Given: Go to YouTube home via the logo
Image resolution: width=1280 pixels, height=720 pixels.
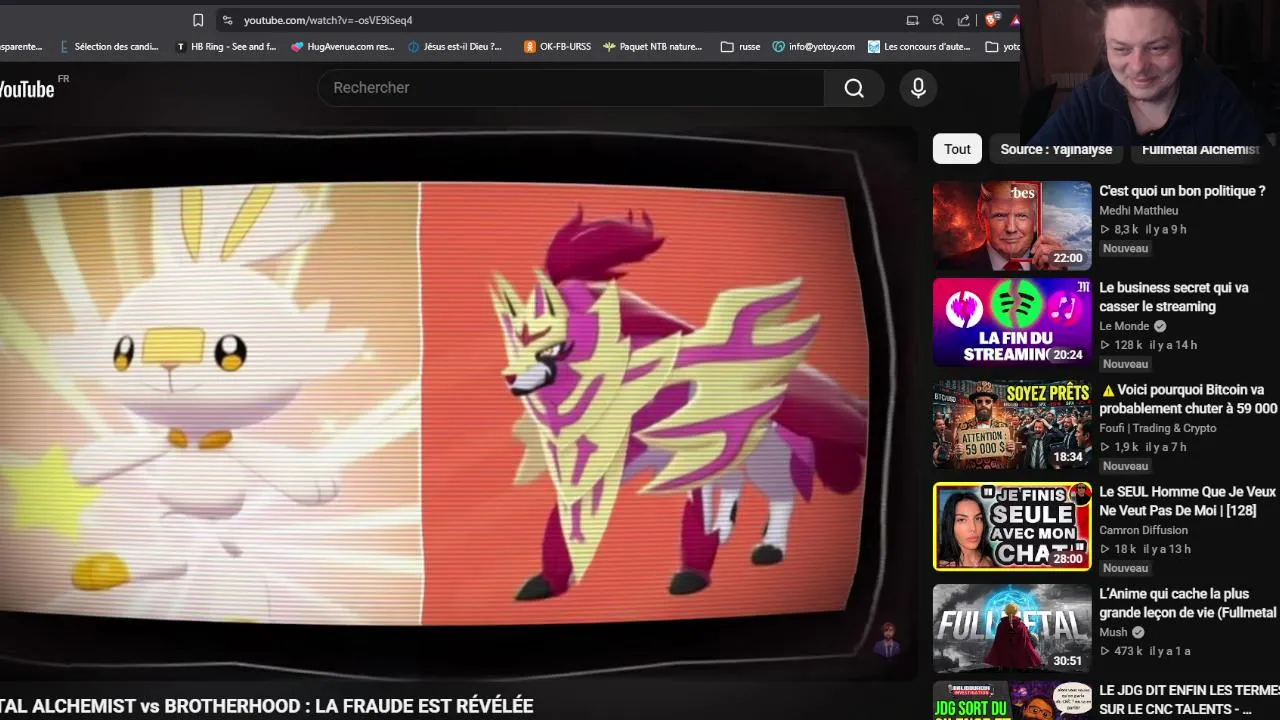Looking at the screenshot, I should pos(28,89).
